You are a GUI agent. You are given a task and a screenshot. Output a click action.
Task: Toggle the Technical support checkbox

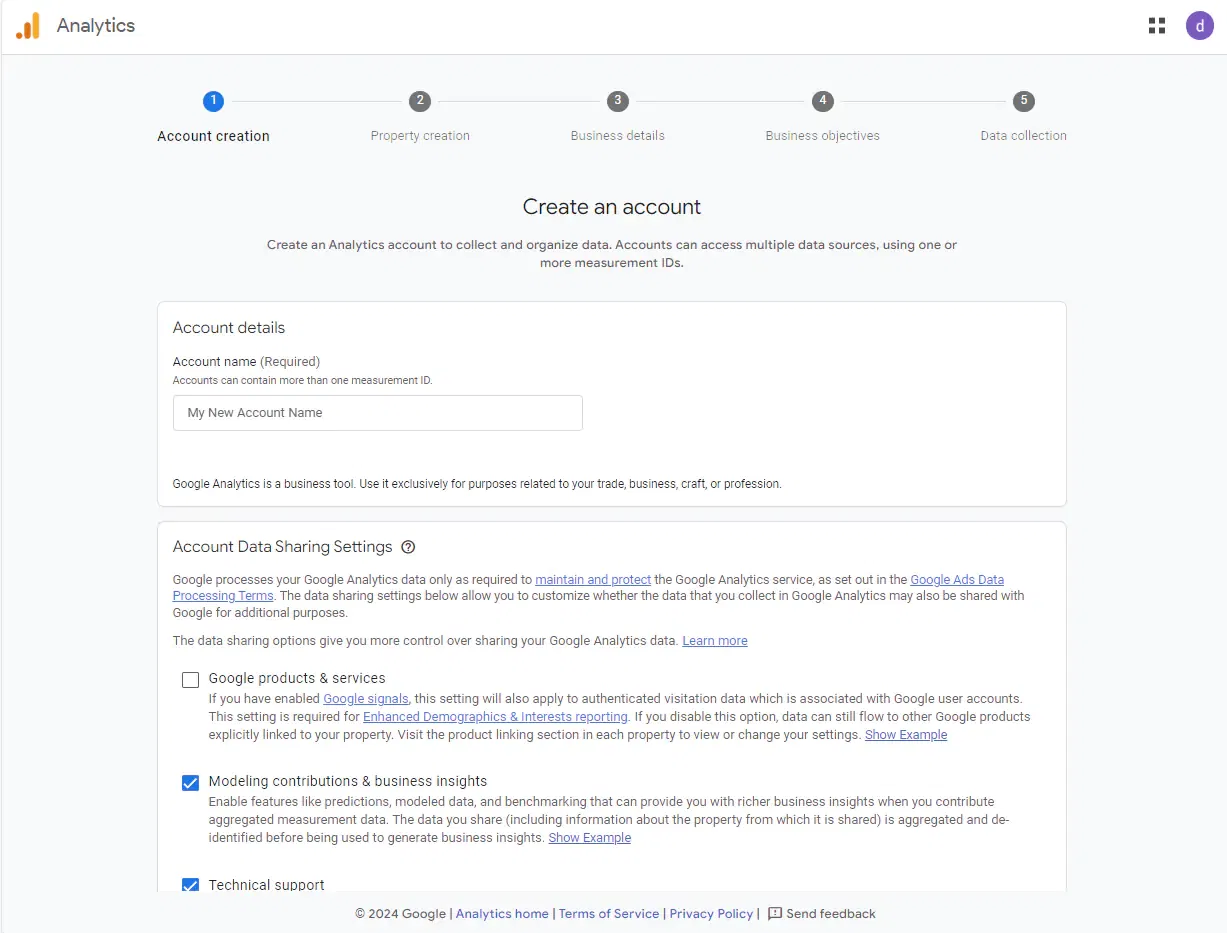tap(190, 885)
